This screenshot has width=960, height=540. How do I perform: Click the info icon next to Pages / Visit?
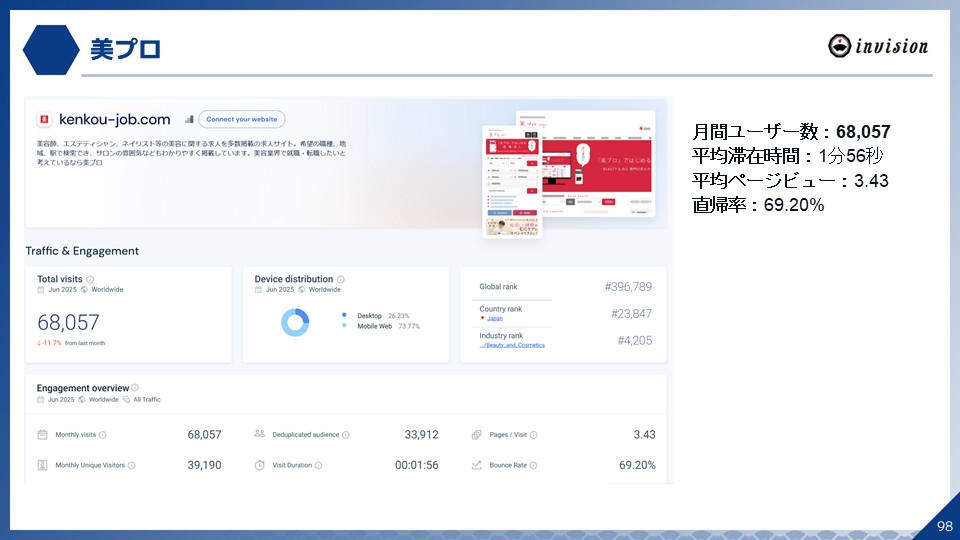tap(533, 435)
